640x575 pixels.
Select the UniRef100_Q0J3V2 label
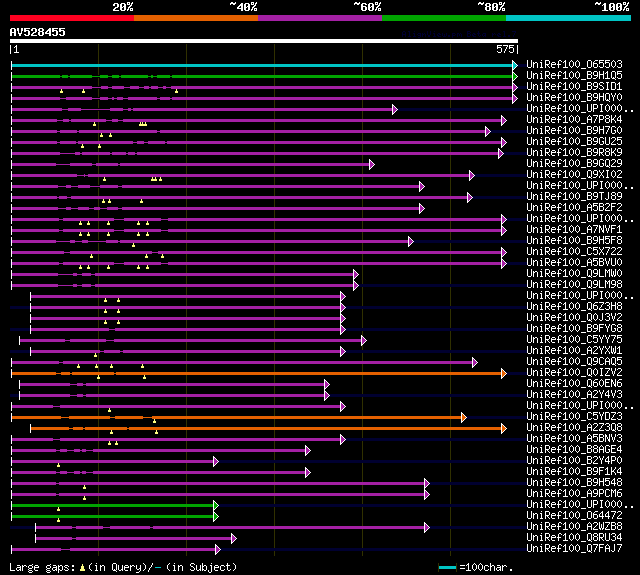pyautogui.click(x=574, y=318)
